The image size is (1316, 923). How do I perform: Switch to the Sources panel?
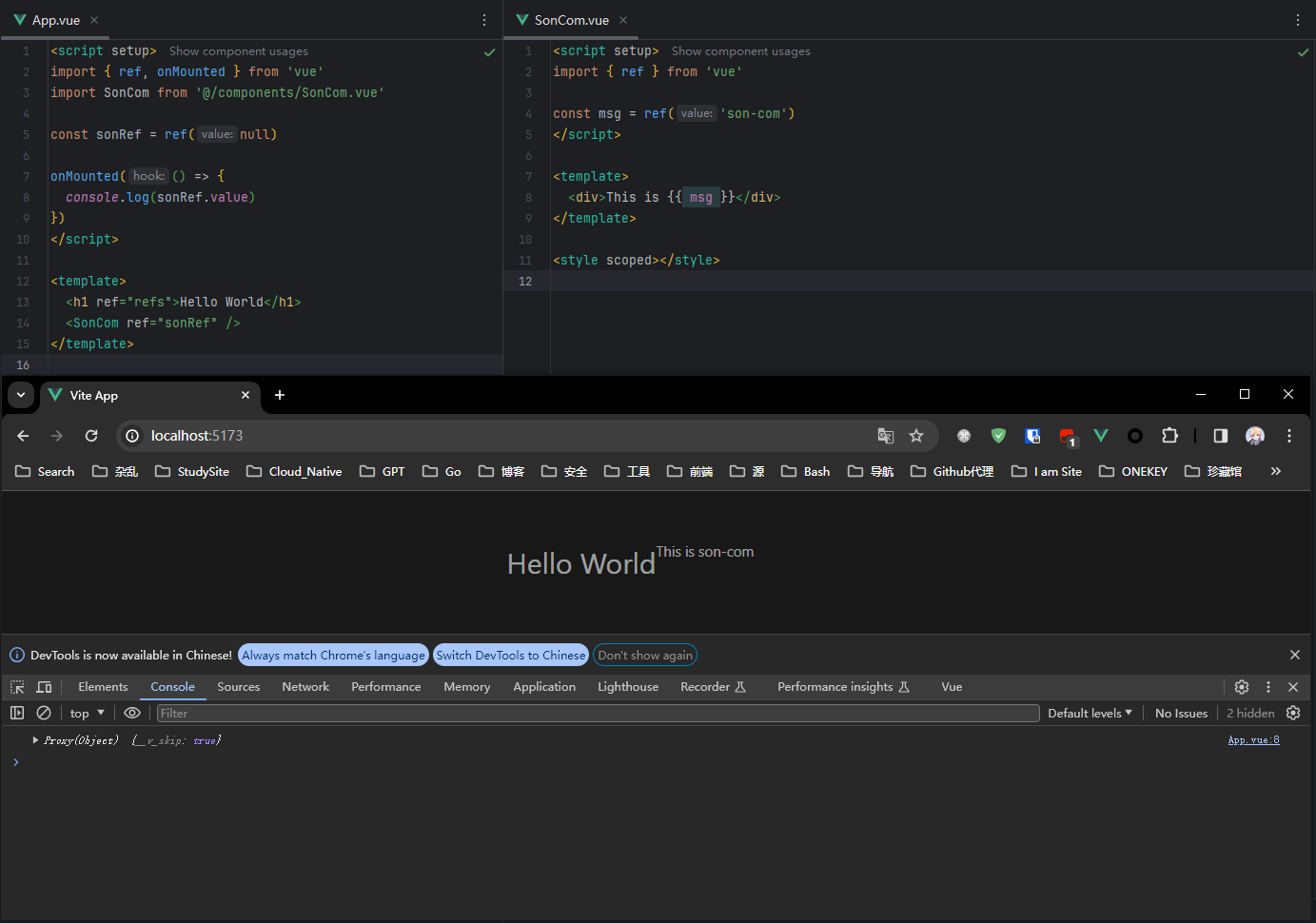(238, 687)
